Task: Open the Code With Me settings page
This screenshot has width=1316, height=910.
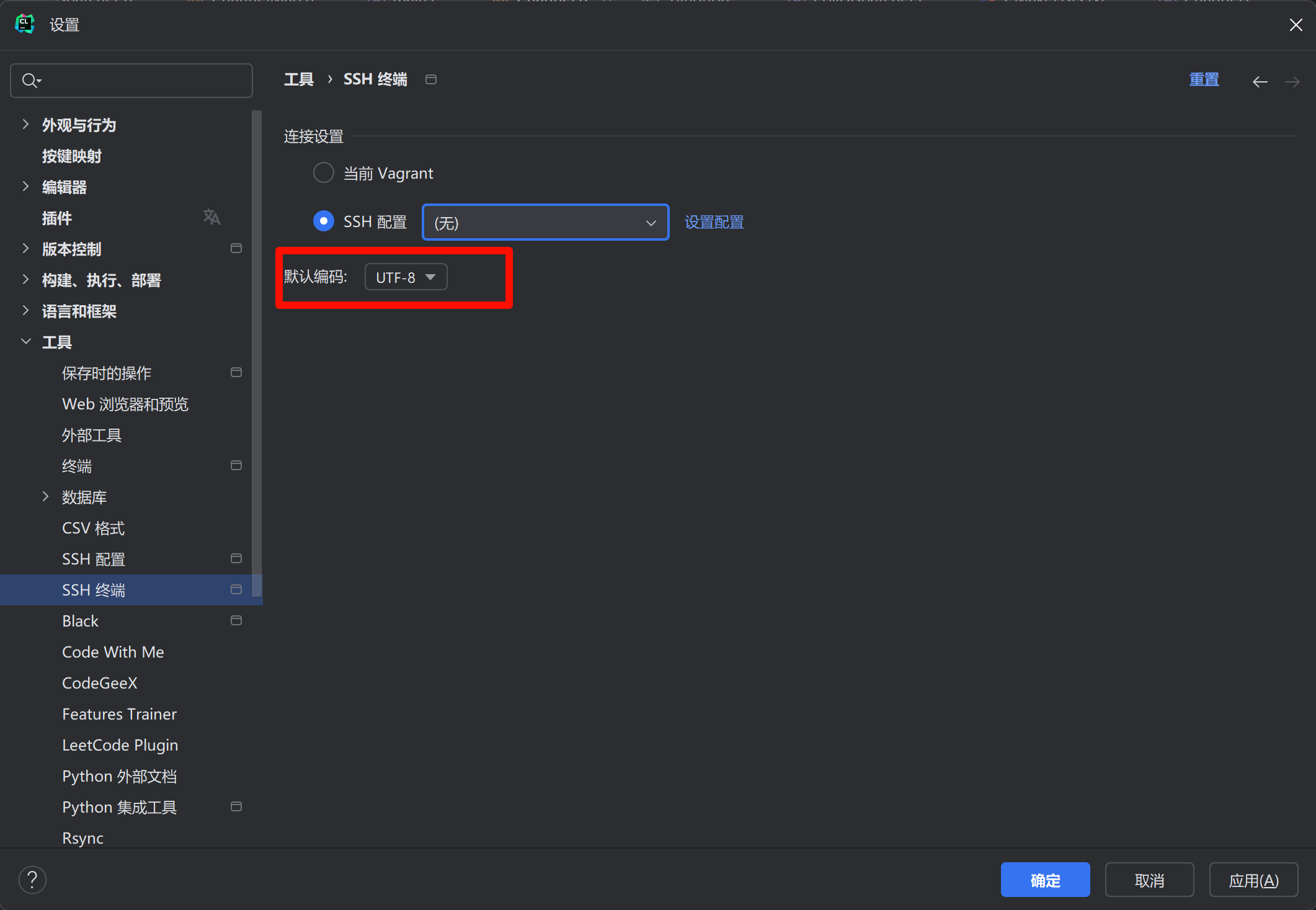Action: coord(113,652)
